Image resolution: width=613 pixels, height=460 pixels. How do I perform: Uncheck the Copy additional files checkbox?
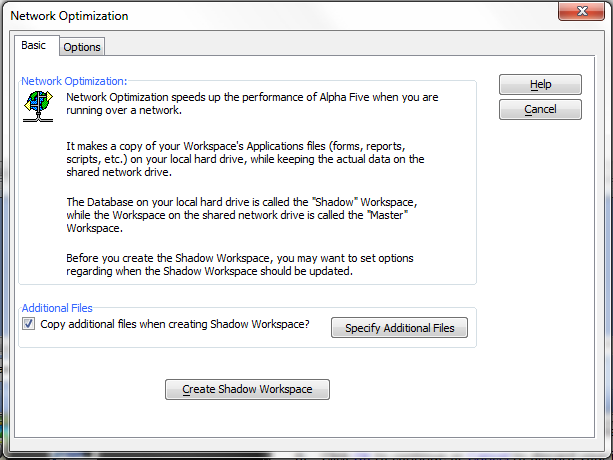(29, 324)
